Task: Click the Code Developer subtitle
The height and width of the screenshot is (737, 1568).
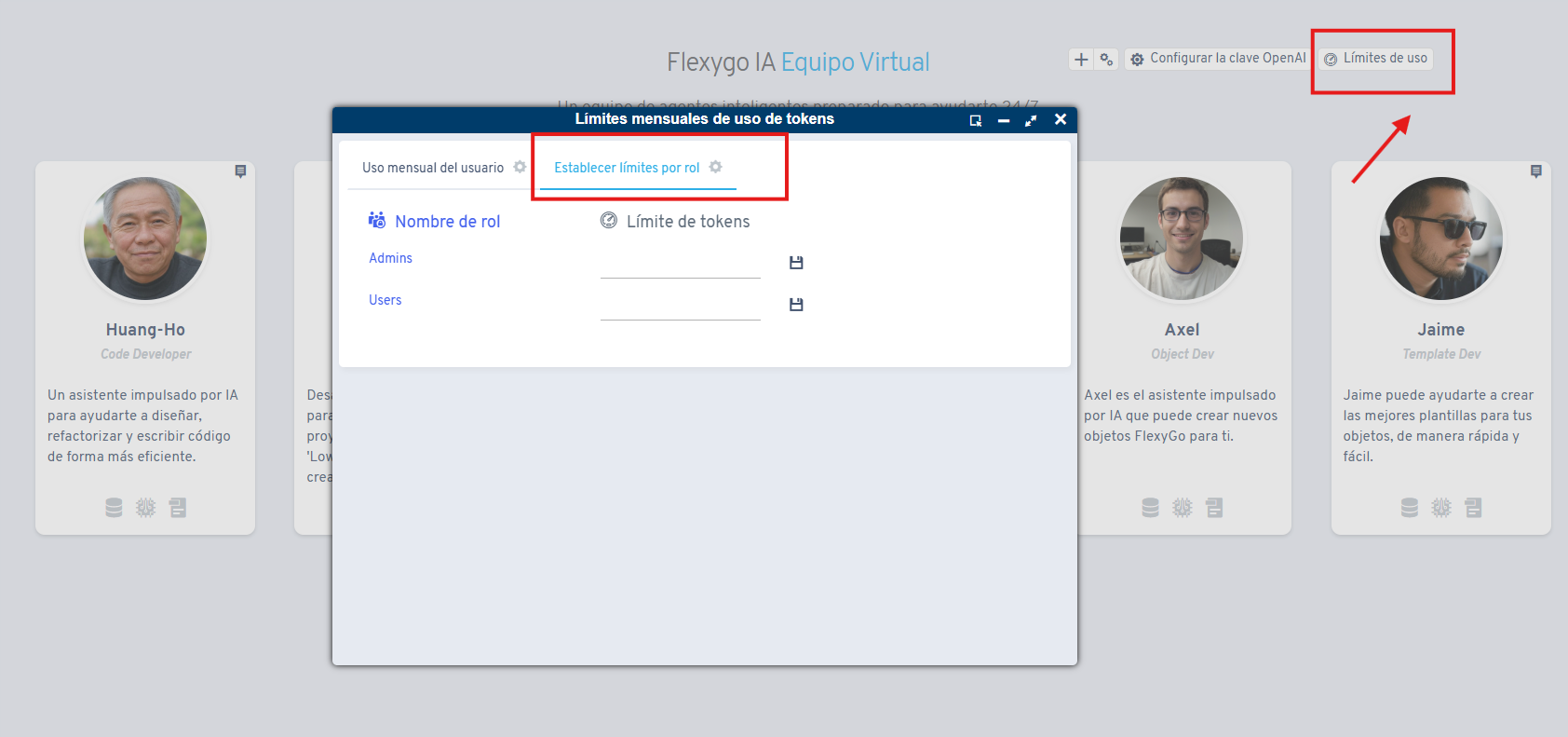Action: [x=146, y=354]
